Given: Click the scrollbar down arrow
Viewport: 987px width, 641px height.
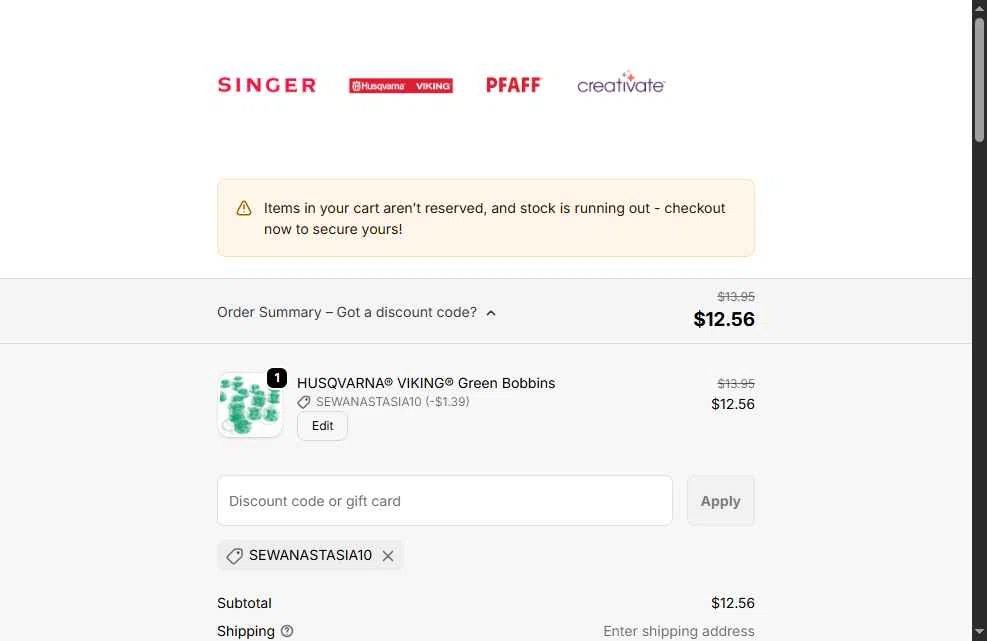Looking at the screenshot, I should (x=980, y=632).
